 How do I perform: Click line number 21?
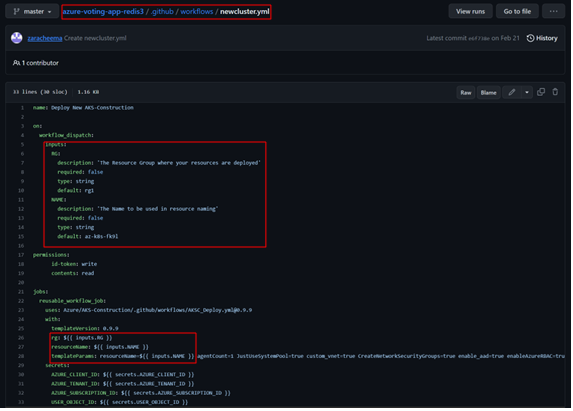(x=21, y=292)
